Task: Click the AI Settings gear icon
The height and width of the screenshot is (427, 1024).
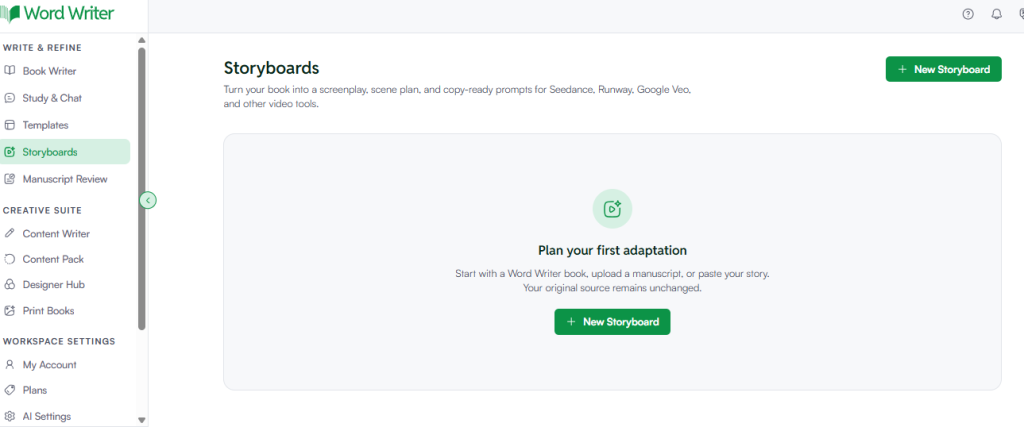Action: click(x=9, y=416)
